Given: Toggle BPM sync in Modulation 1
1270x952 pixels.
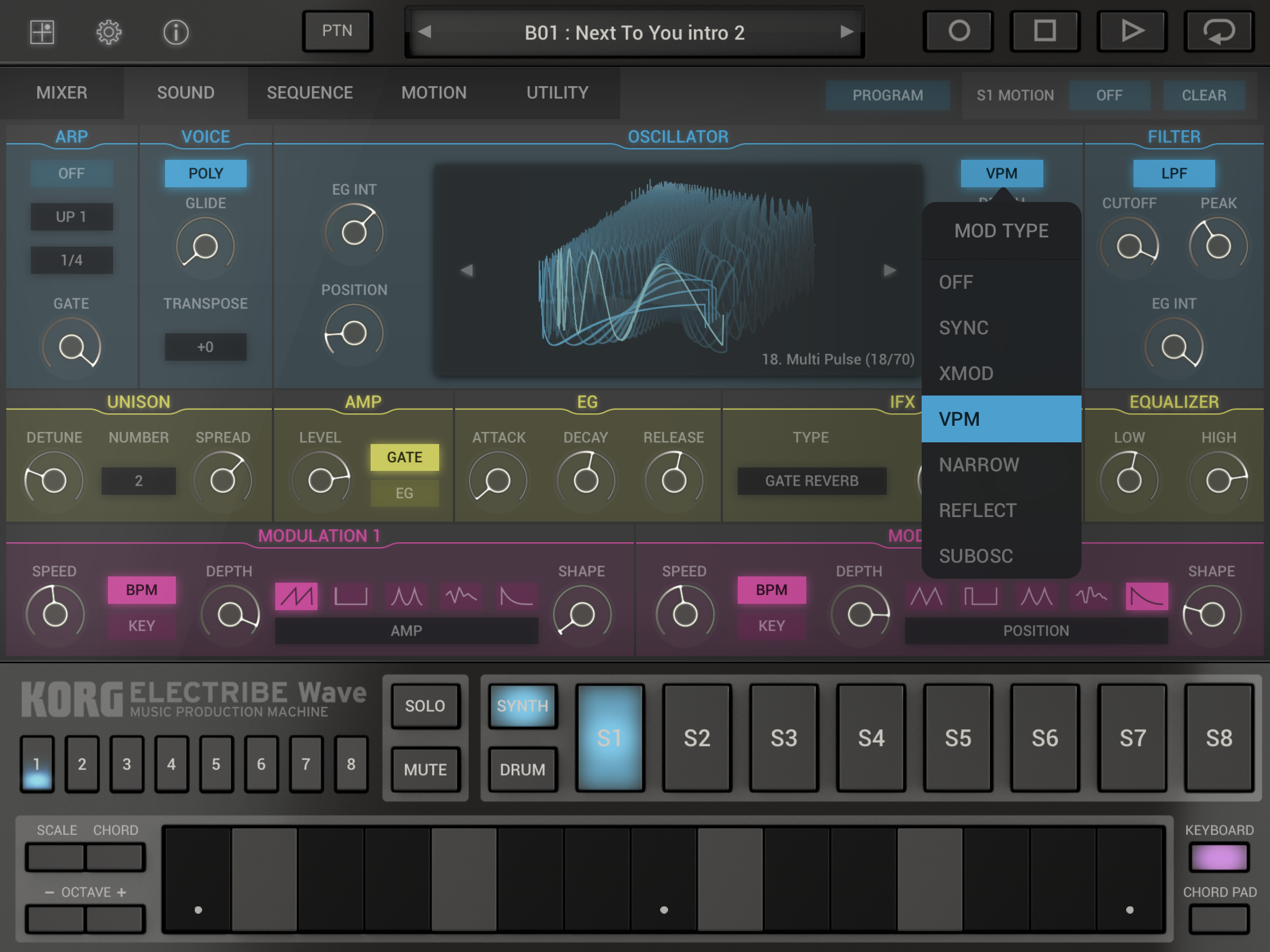Looking at the screenshot, I should pyautogui.click(x=141, y=590).
